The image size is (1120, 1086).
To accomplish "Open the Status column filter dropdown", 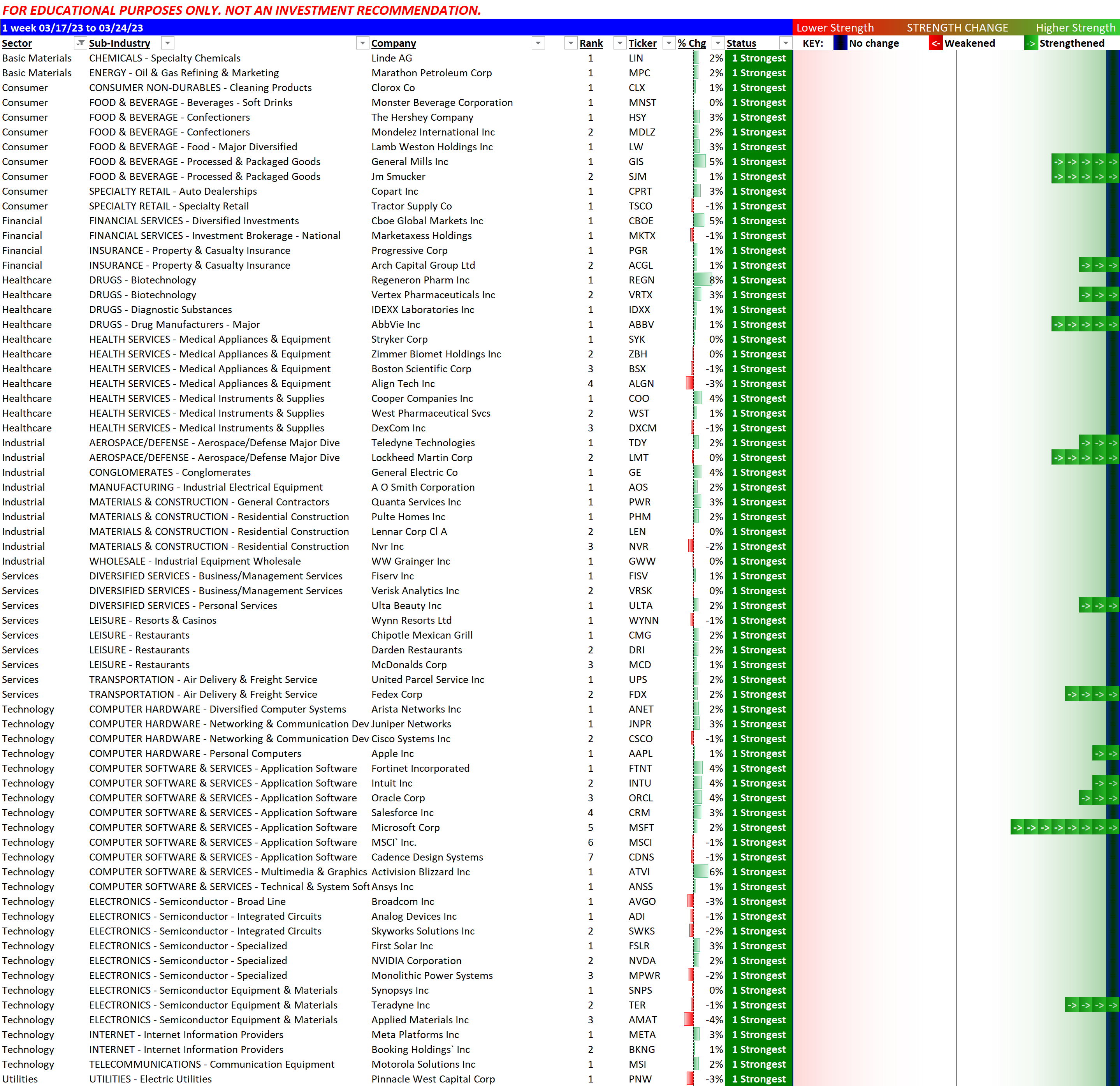I will [786, 43].
